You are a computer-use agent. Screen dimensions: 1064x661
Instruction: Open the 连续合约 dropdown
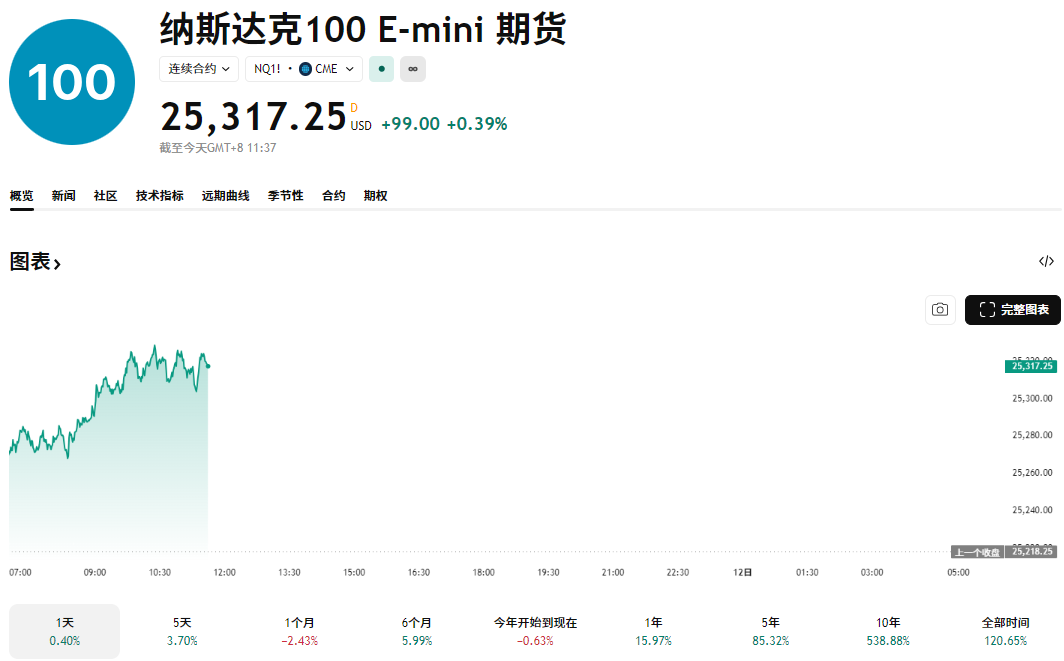tap(199, 69)
